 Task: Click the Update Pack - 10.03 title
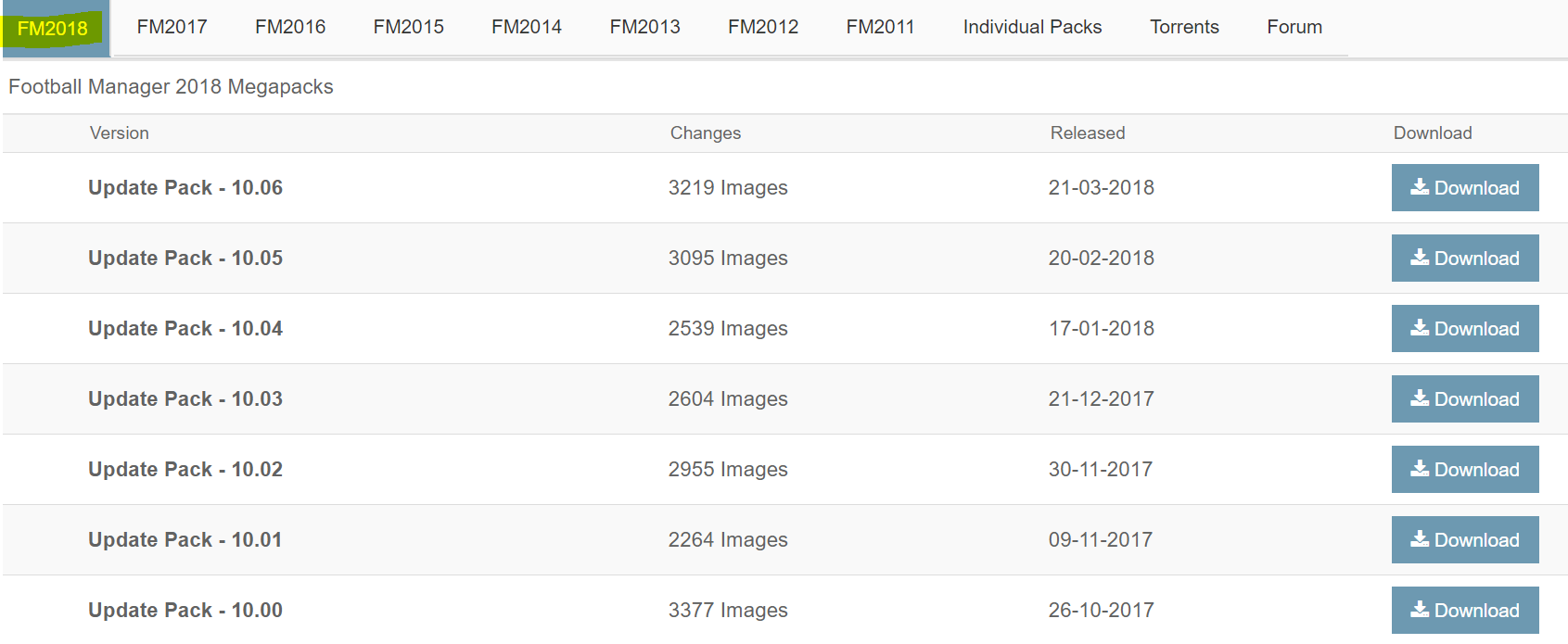click(185, 398)
